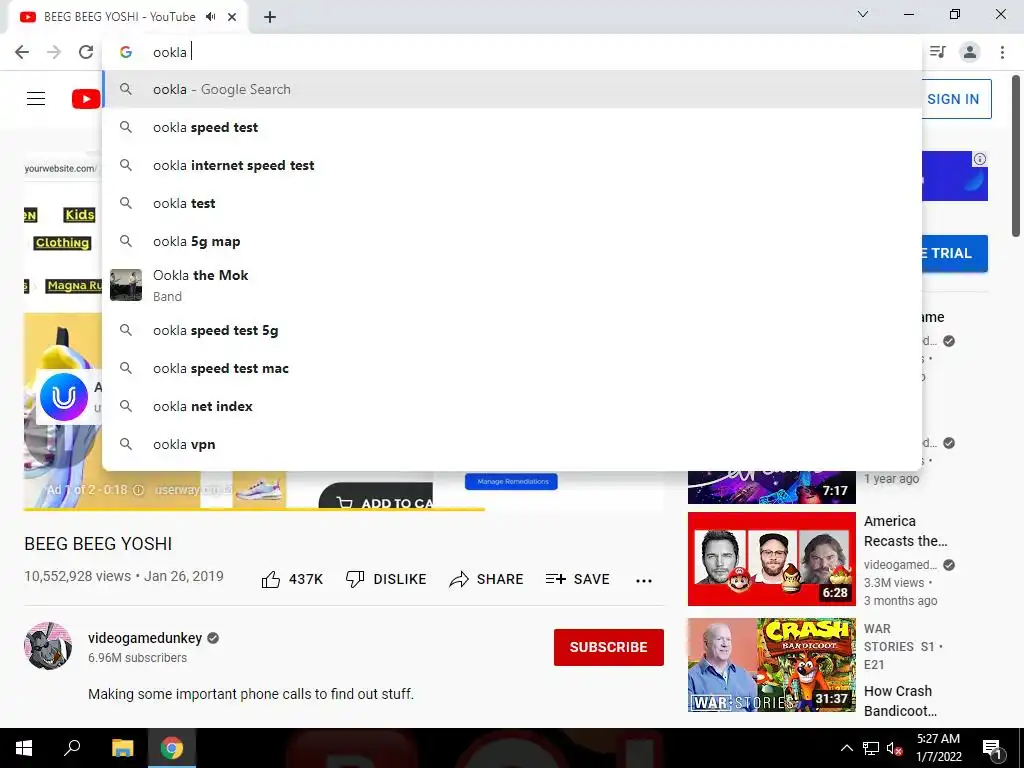The image size is (1024, 768).
Task: Click the ad info icon on banner ad
Action: (x=980, y=159)
